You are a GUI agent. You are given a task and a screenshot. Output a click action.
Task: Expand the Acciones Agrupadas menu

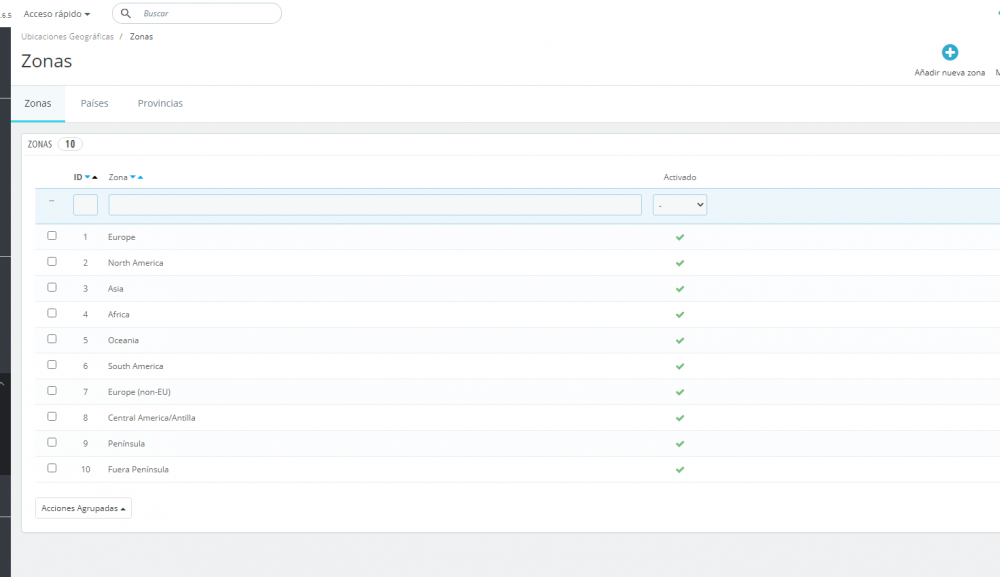point(83,508)
